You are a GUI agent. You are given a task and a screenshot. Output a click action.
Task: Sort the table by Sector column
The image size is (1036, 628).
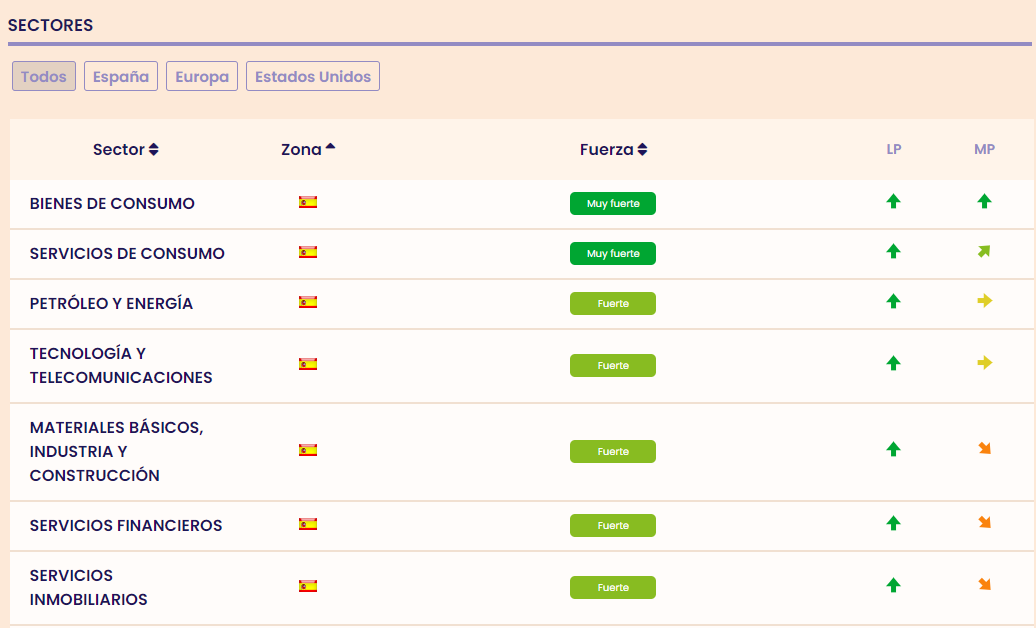click(x=125, y=150)
